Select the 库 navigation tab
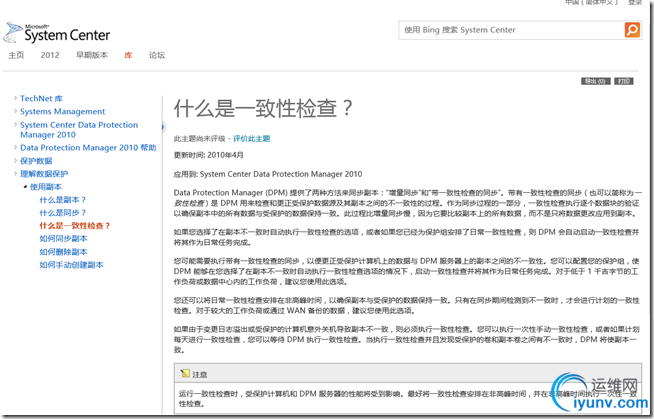Screen dimensions: 654x419 click(128, 55)
